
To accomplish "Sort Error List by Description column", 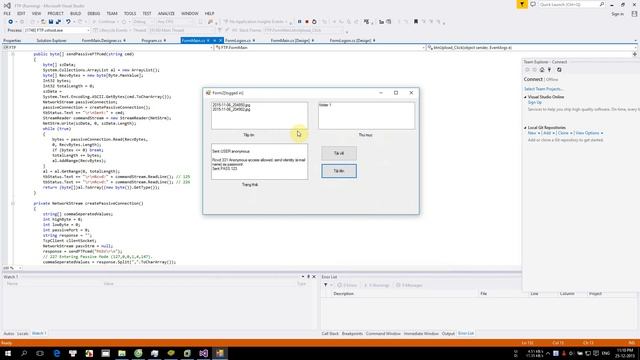I will [x=343, y=293].
